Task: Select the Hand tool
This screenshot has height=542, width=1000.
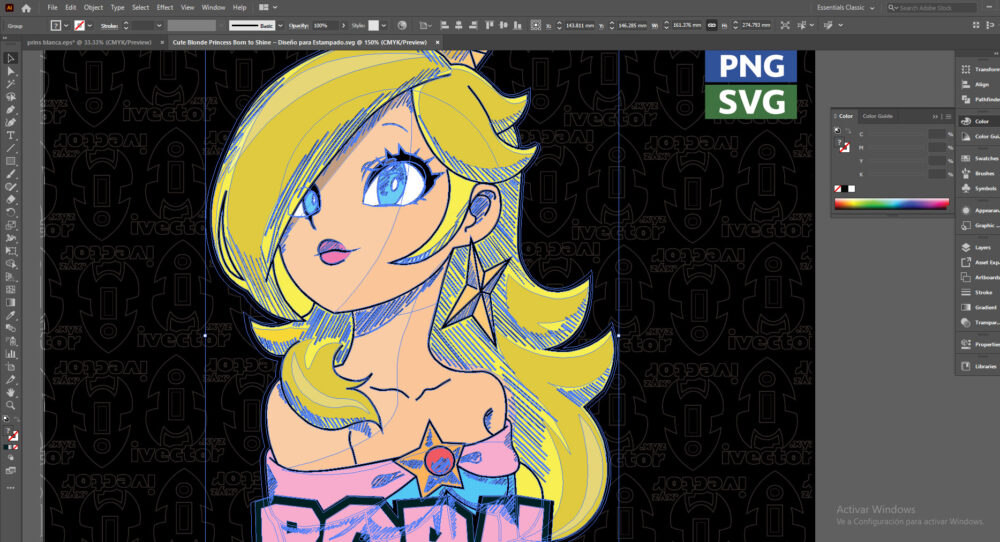Action: click(x=10, y=392)
